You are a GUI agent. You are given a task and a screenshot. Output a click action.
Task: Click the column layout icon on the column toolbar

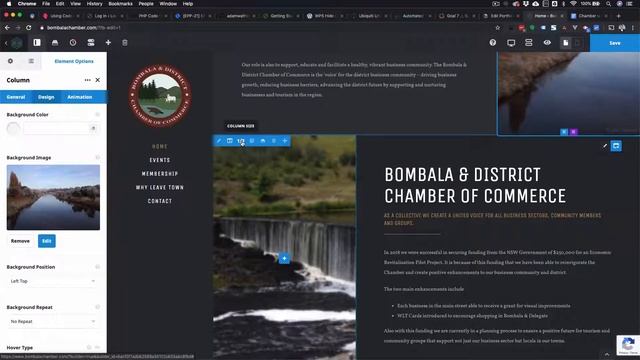tap(230, 140)
